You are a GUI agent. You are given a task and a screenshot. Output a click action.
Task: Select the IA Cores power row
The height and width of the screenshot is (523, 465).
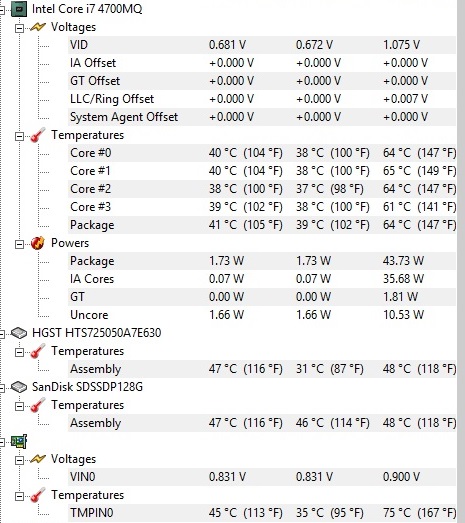[x=262, y=279]
